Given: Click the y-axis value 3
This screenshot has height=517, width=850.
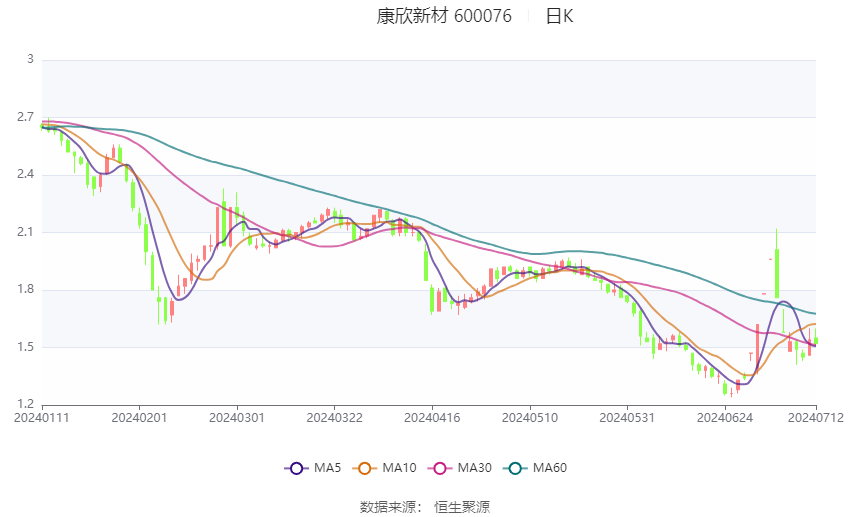Looking at the screenshot, I should [30, 59].
